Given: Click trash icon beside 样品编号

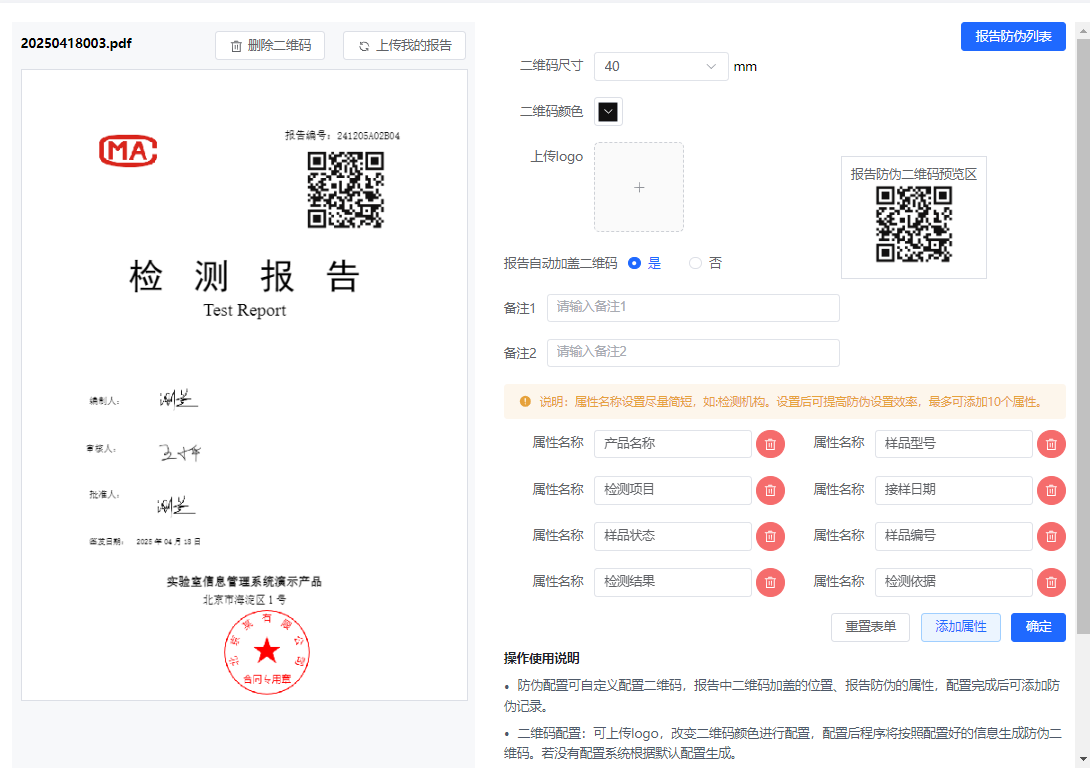Looking at the screenshot, I should [x=1051, y=536].
